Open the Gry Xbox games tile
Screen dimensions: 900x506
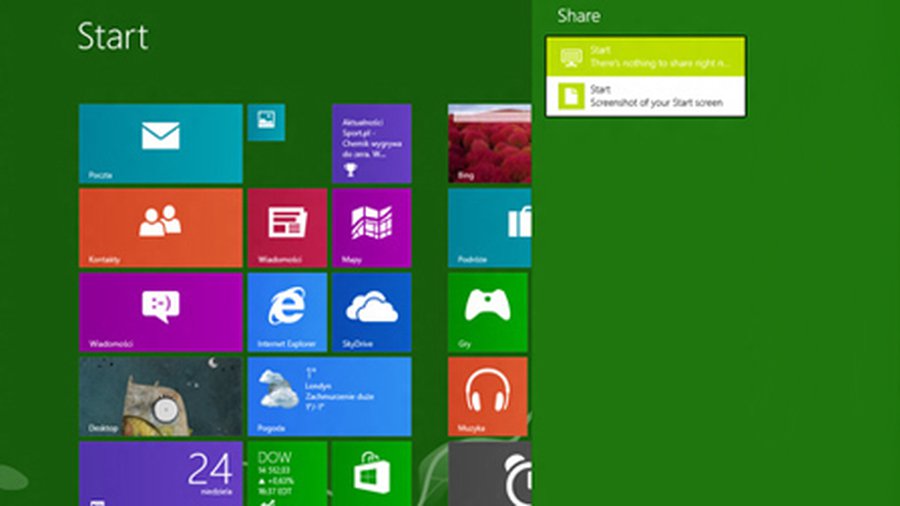(487, 312)
